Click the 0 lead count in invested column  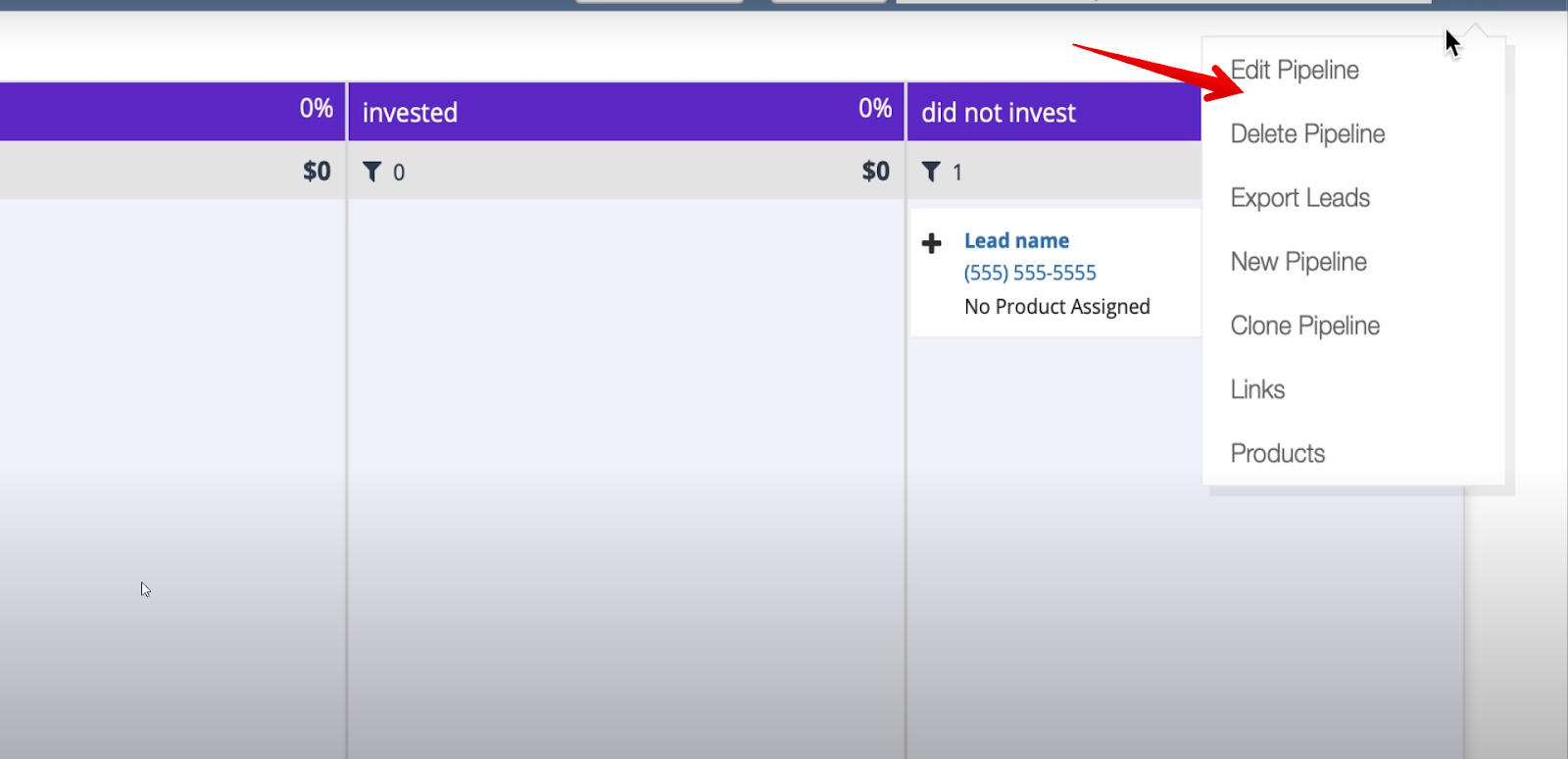pos(399,173)
